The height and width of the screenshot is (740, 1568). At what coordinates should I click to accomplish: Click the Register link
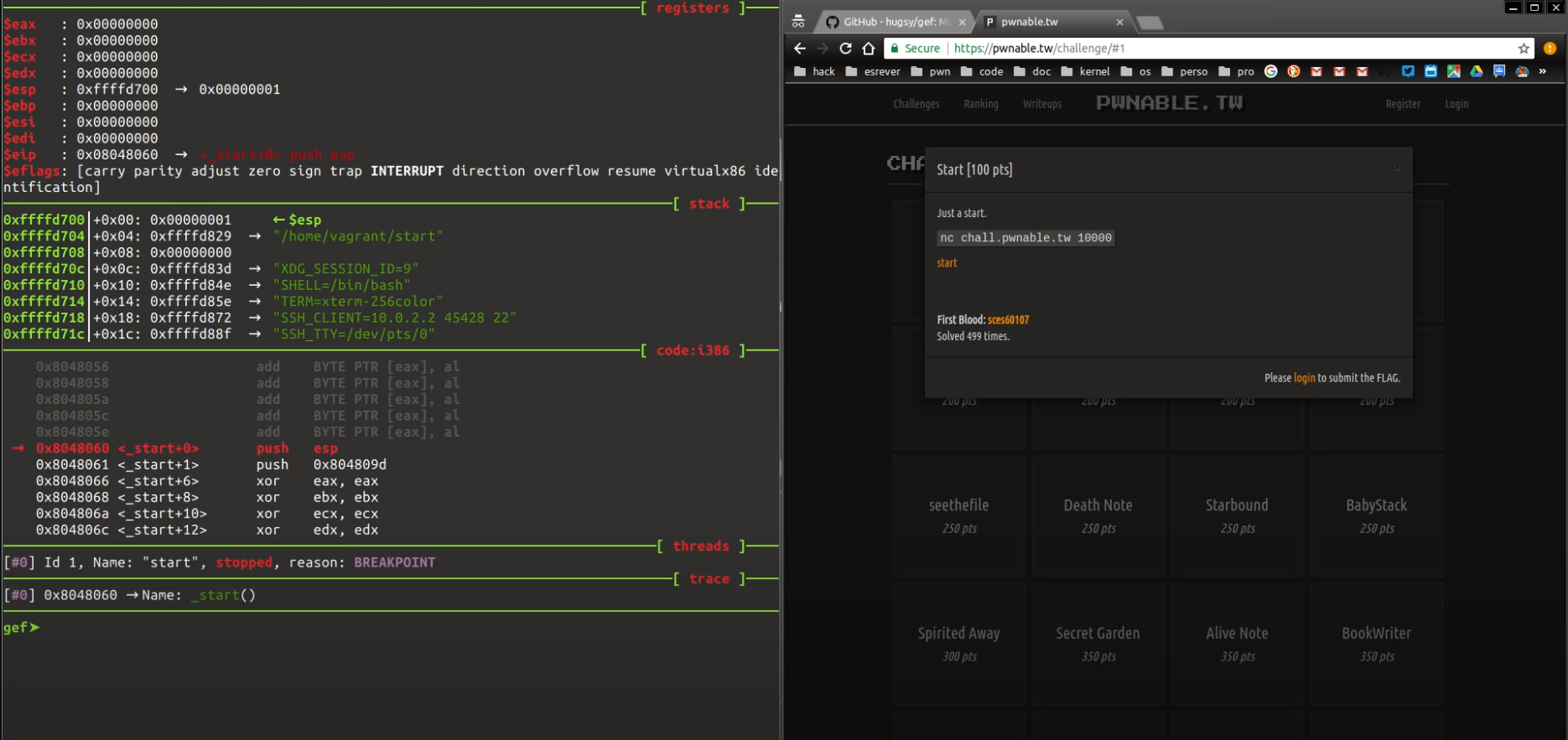pyautogui.click(x=1403, y=104)
